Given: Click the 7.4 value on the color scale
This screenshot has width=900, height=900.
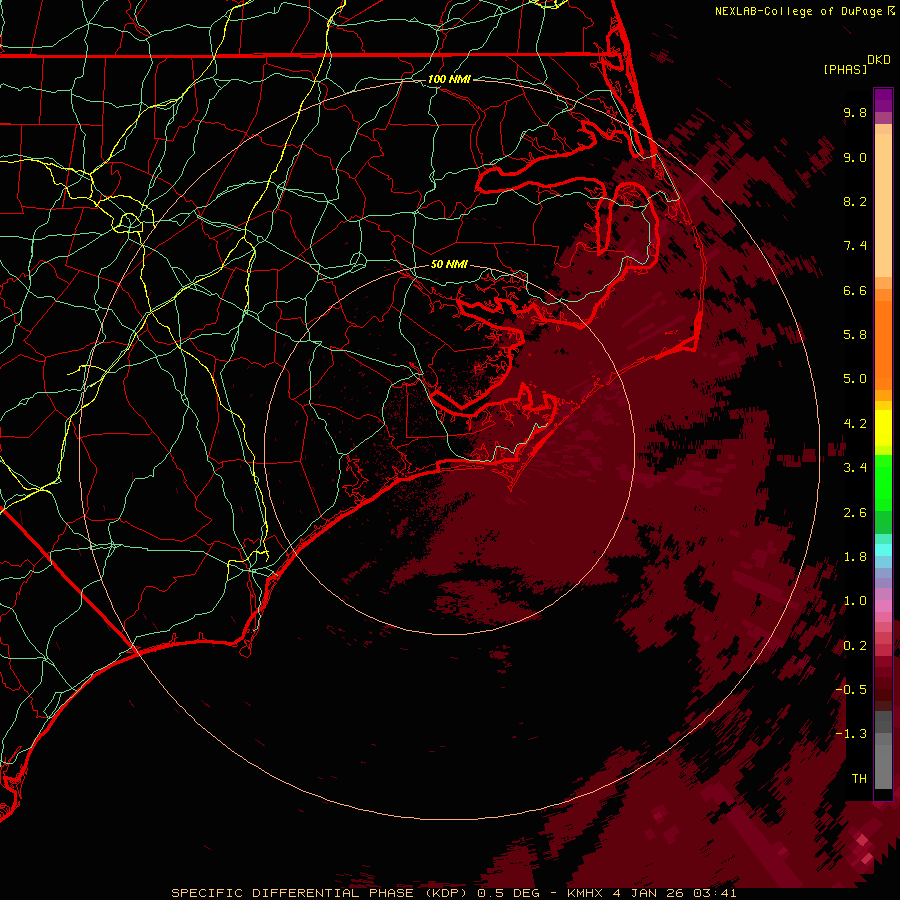Looking at the screenshot, I should (x=855, y=246).
